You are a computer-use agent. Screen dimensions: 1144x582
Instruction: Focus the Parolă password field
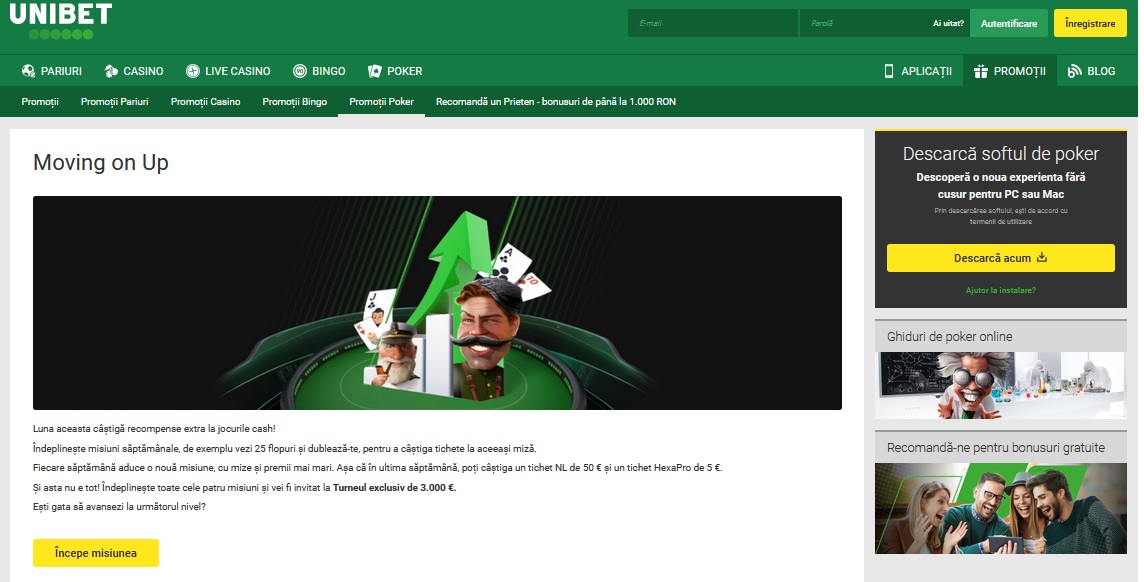[864, 23]
